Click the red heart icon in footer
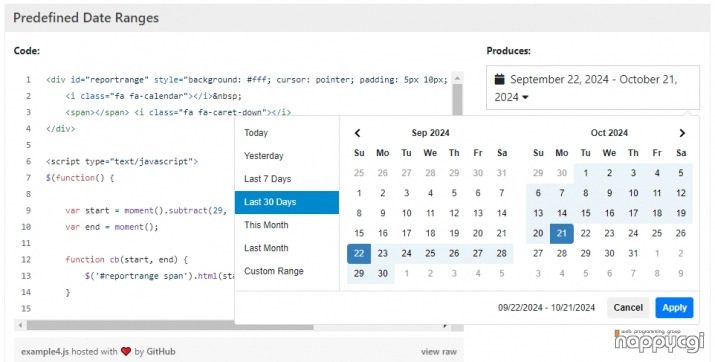Viewport: 715px width, 362px height. pyautogui.click(x=126, y=352)
